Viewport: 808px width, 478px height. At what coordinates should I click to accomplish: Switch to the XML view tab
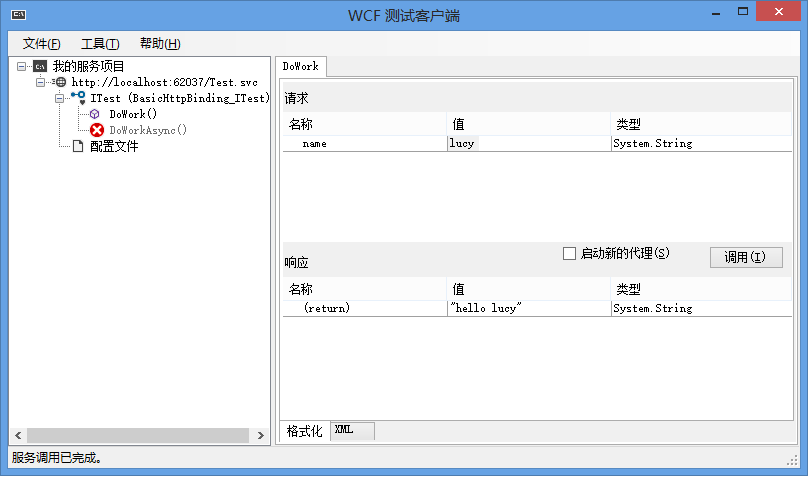344,430
